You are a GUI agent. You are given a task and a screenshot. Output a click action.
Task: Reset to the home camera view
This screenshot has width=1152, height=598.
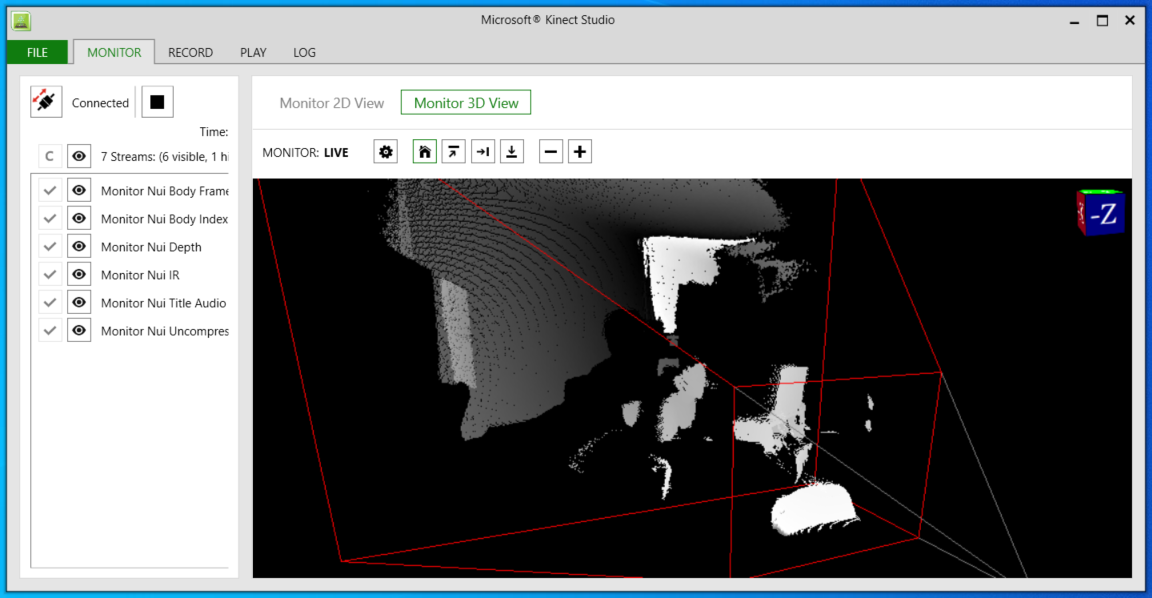pos(425,152)
